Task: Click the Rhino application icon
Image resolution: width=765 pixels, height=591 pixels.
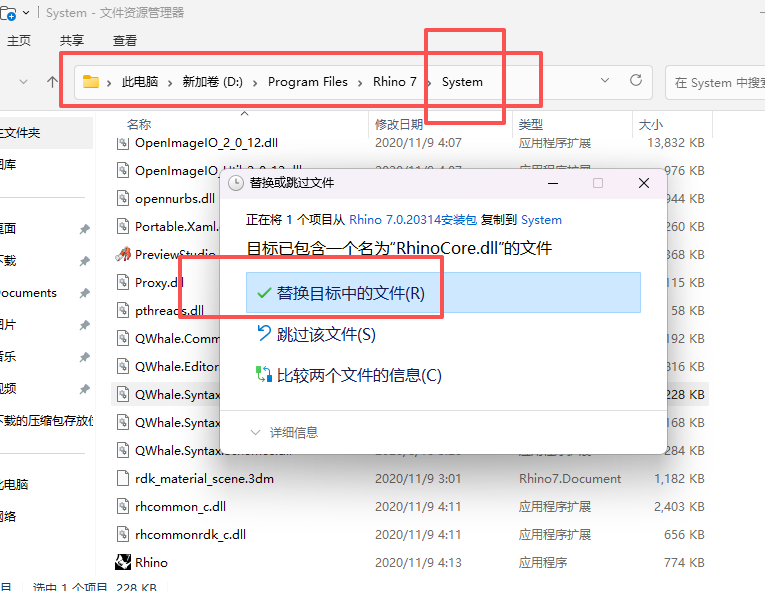Action: click(x=123, y=562)
